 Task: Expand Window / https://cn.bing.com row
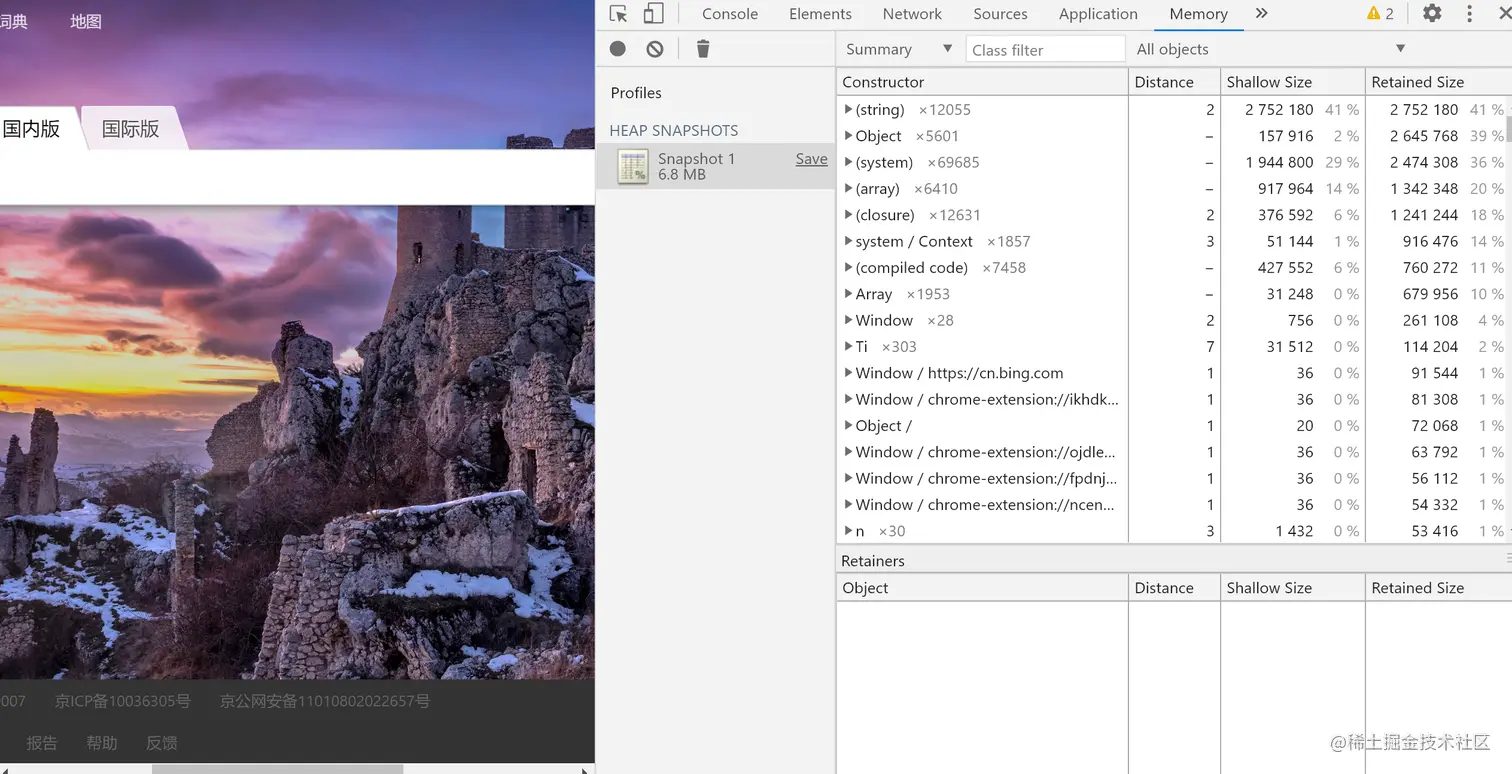848,373
